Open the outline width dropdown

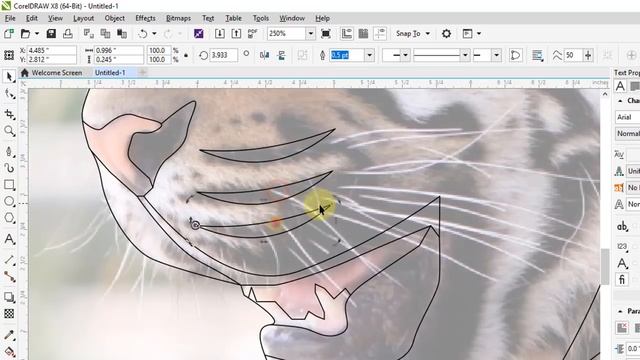pyautogui.click(x=369, y=55)
